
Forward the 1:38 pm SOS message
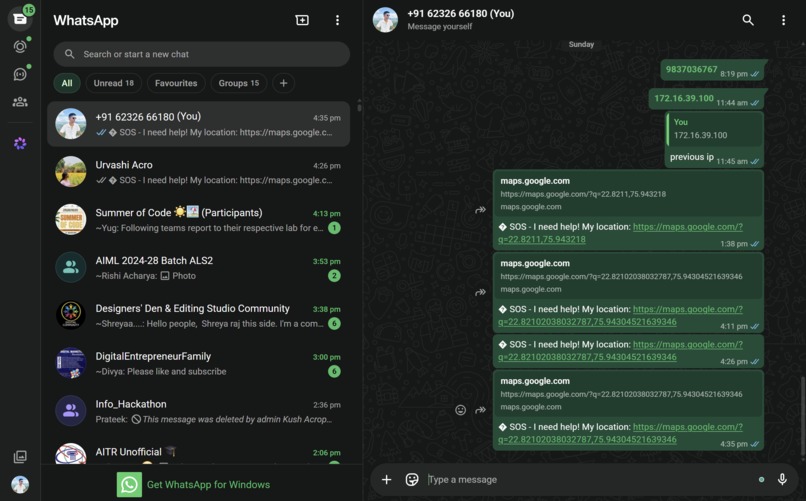tap(480, 210)
